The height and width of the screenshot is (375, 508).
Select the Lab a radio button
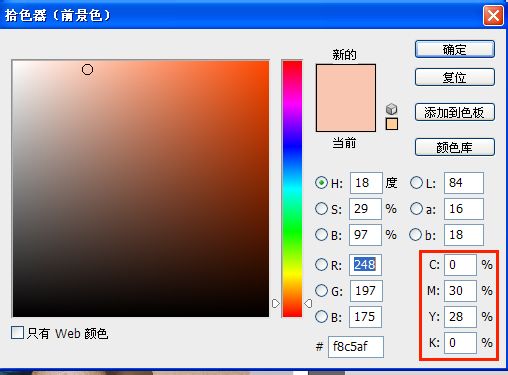[416, 209]
